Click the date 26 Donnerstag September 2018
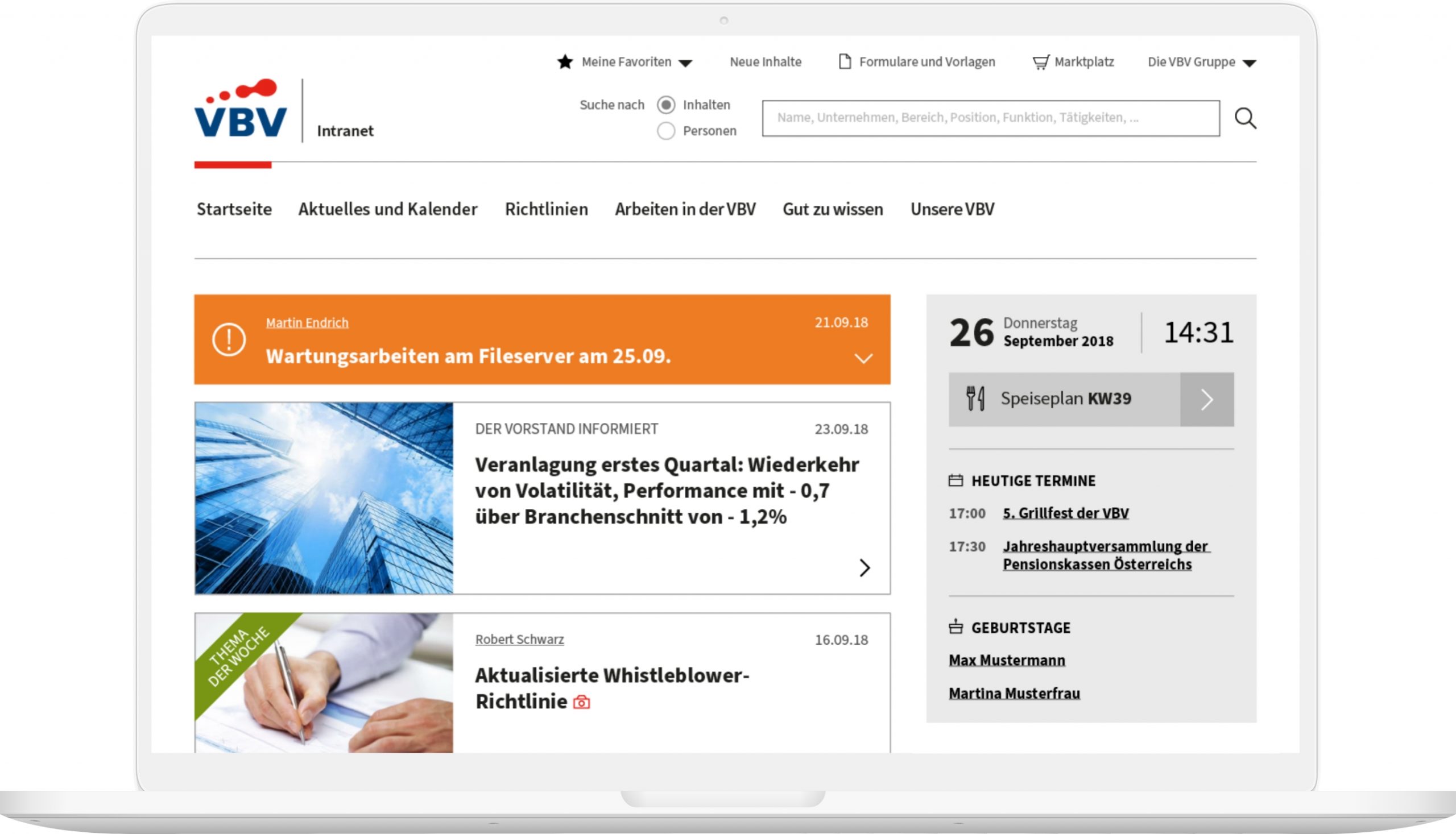The image size is (1456, 834). [1031, 332]
